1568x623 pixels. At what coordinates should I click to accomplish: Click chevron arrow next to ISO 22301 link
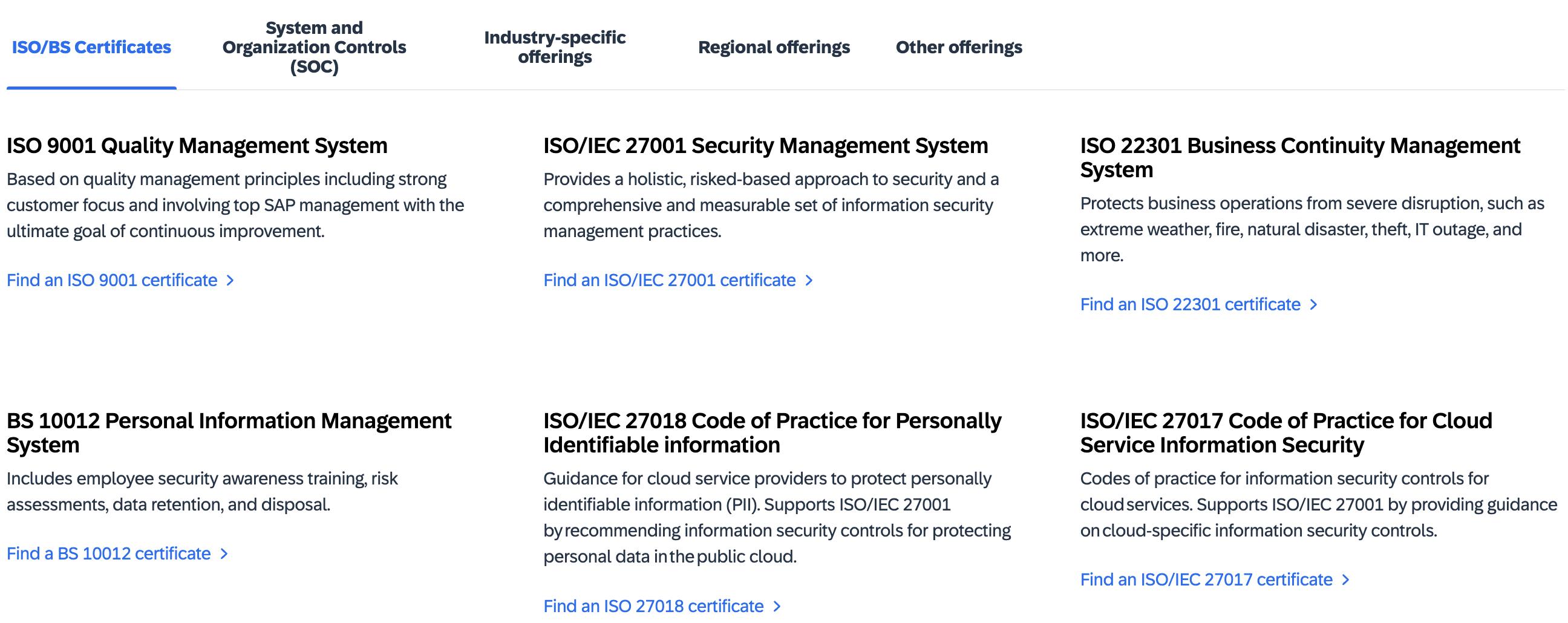coord(1313,305)
